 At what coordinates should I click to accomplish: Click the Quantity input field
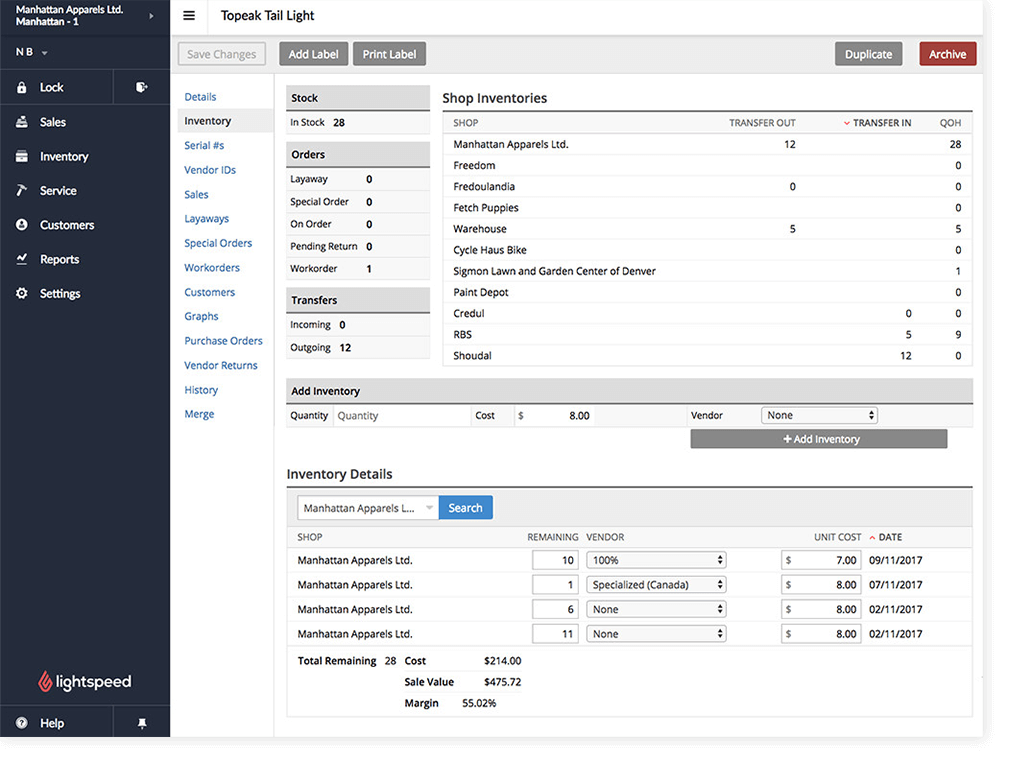click(400, 416)
